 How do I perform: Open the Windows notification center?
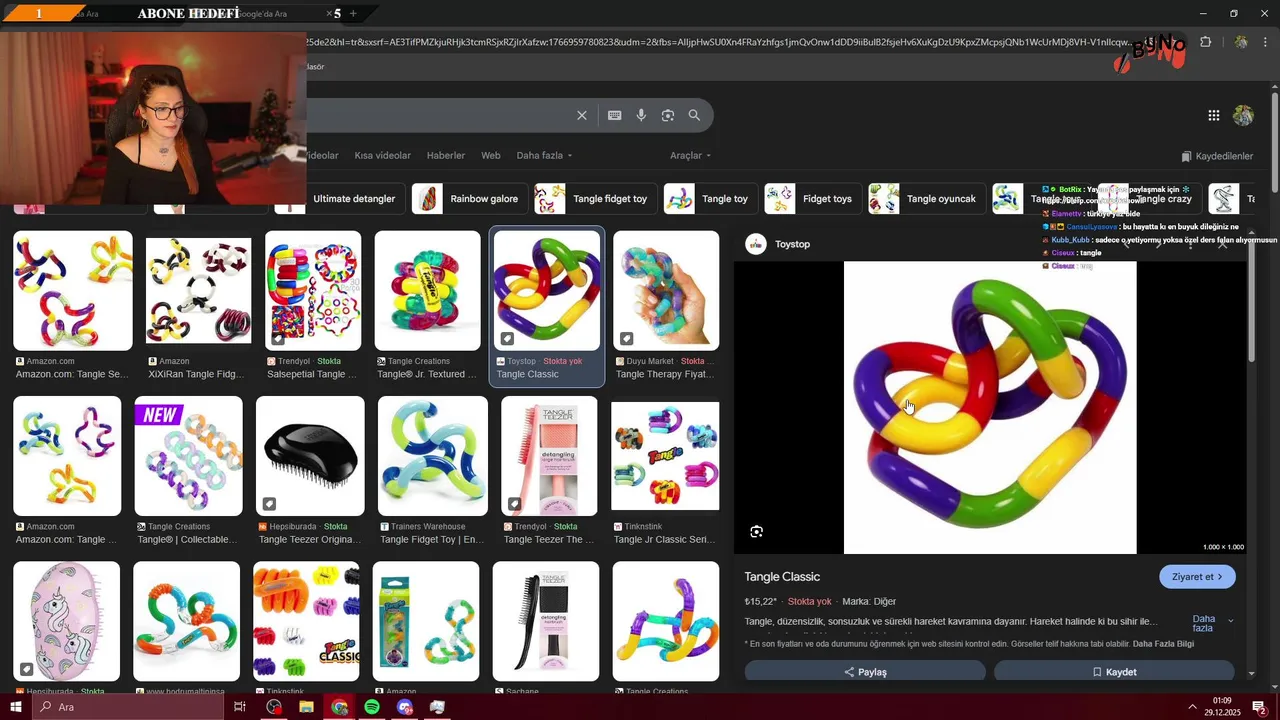1259,707
